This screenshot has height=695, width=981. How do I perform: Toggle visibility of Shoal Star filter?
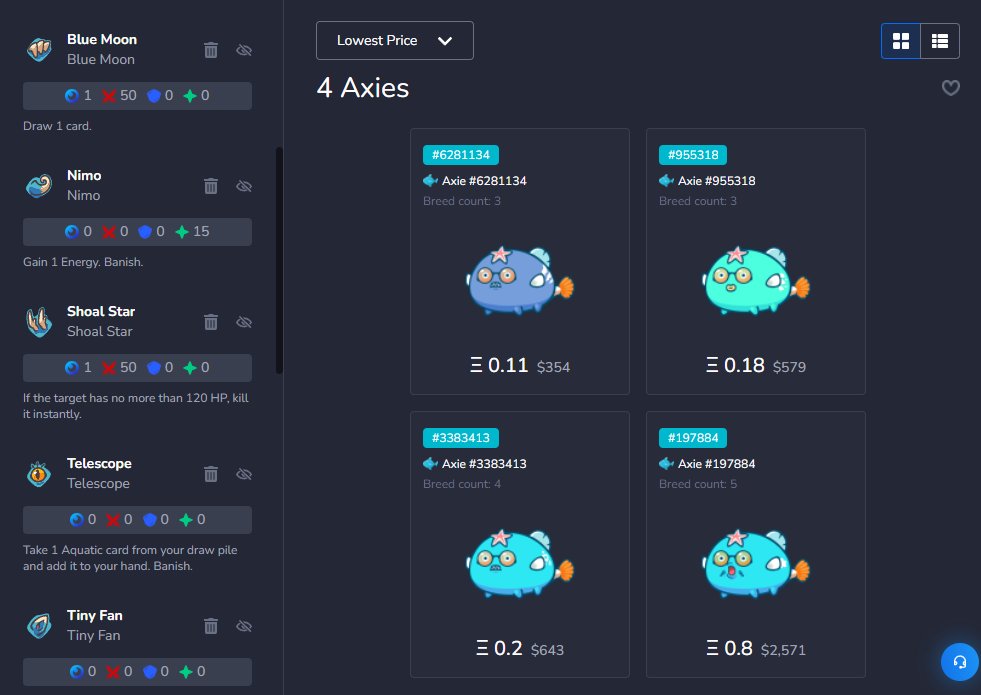244,322
